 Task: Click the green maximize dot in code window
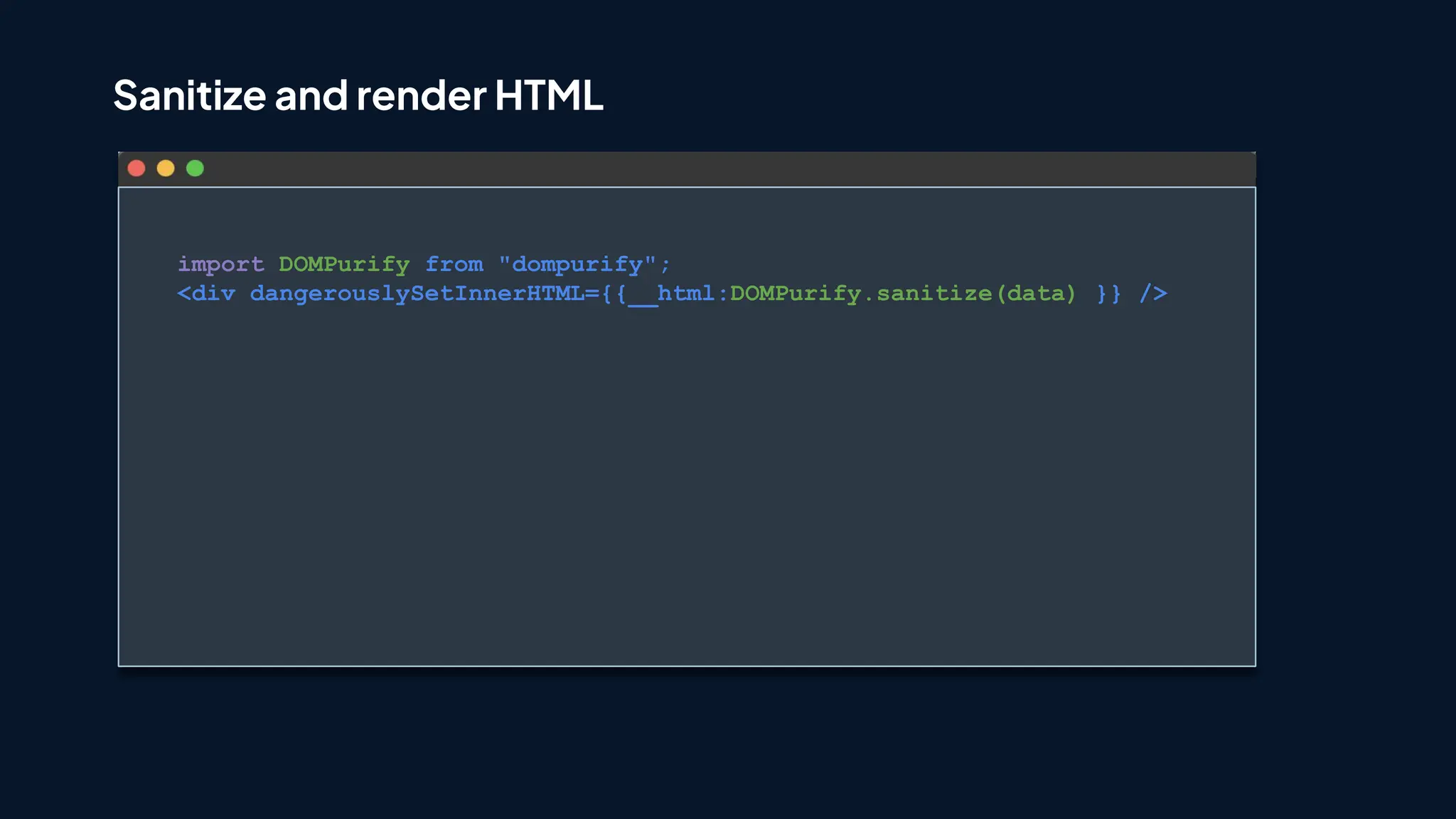tap(195, 168)
